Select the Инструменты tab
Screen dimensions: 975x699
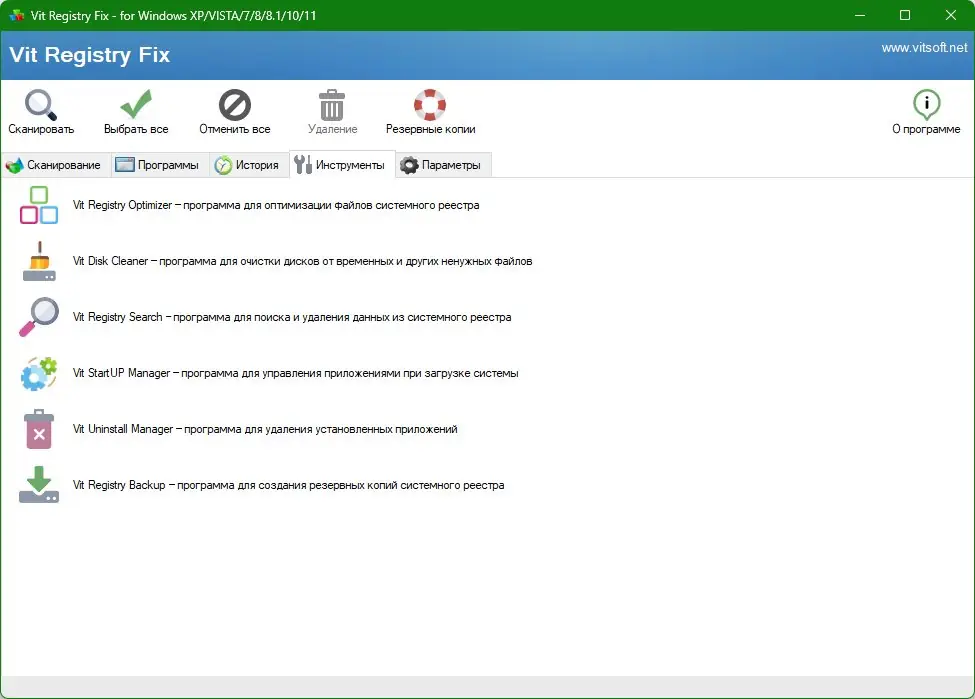342,165
